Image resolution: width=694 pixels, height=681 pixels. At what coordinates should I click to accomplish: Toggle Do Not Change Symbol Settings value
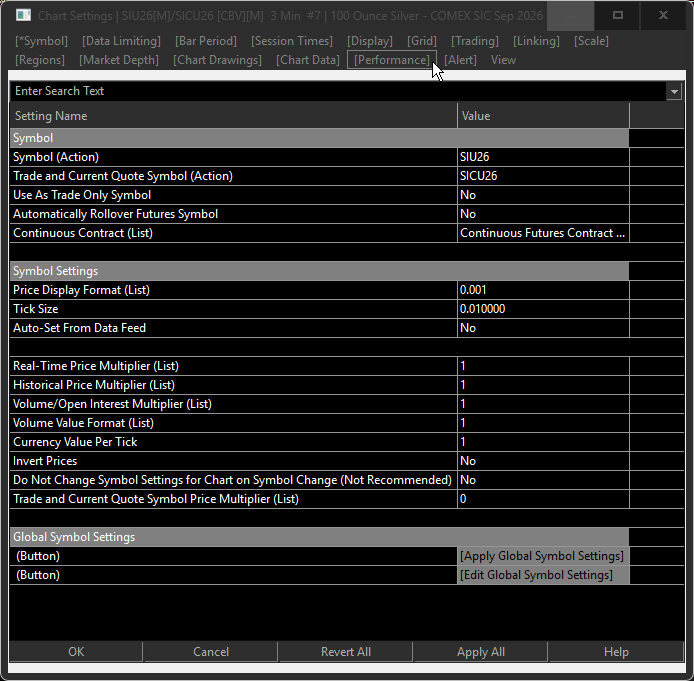(543, 481)
